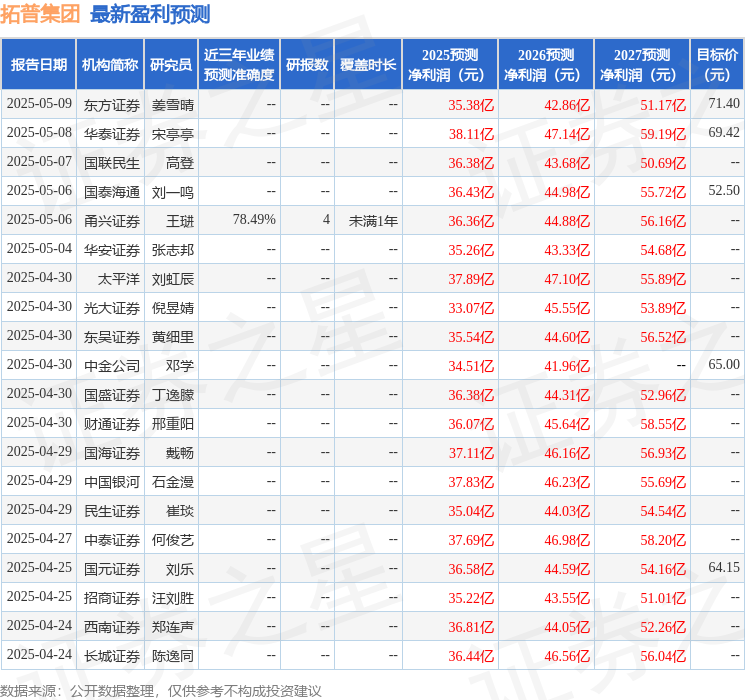Select the 报告日期 column header
Viewport: 745px width, 700px height.
point(38,65)
